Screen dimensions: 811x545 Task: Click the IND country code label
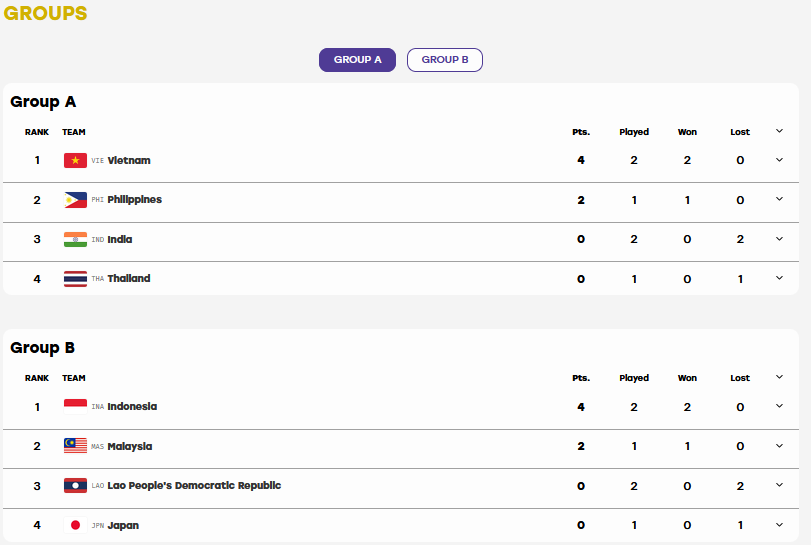point(98,239)
